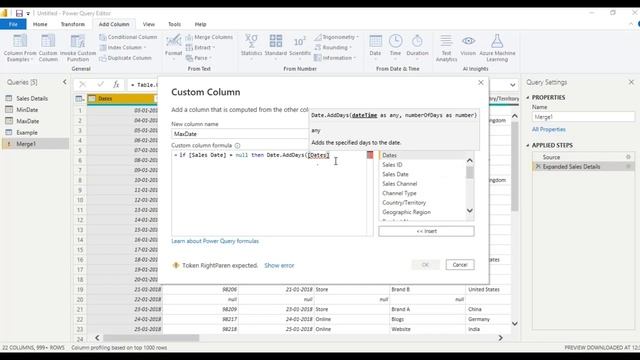640x360 pixels.
Task: Open gear settings for Source step
Action: pyautogui.click(x=628, y=157)
